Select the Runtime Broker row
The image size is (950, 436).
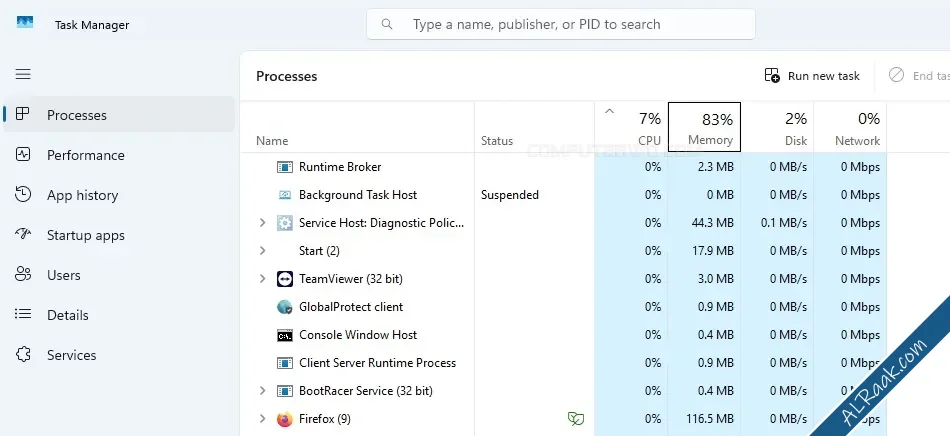(x=564, y=167)
